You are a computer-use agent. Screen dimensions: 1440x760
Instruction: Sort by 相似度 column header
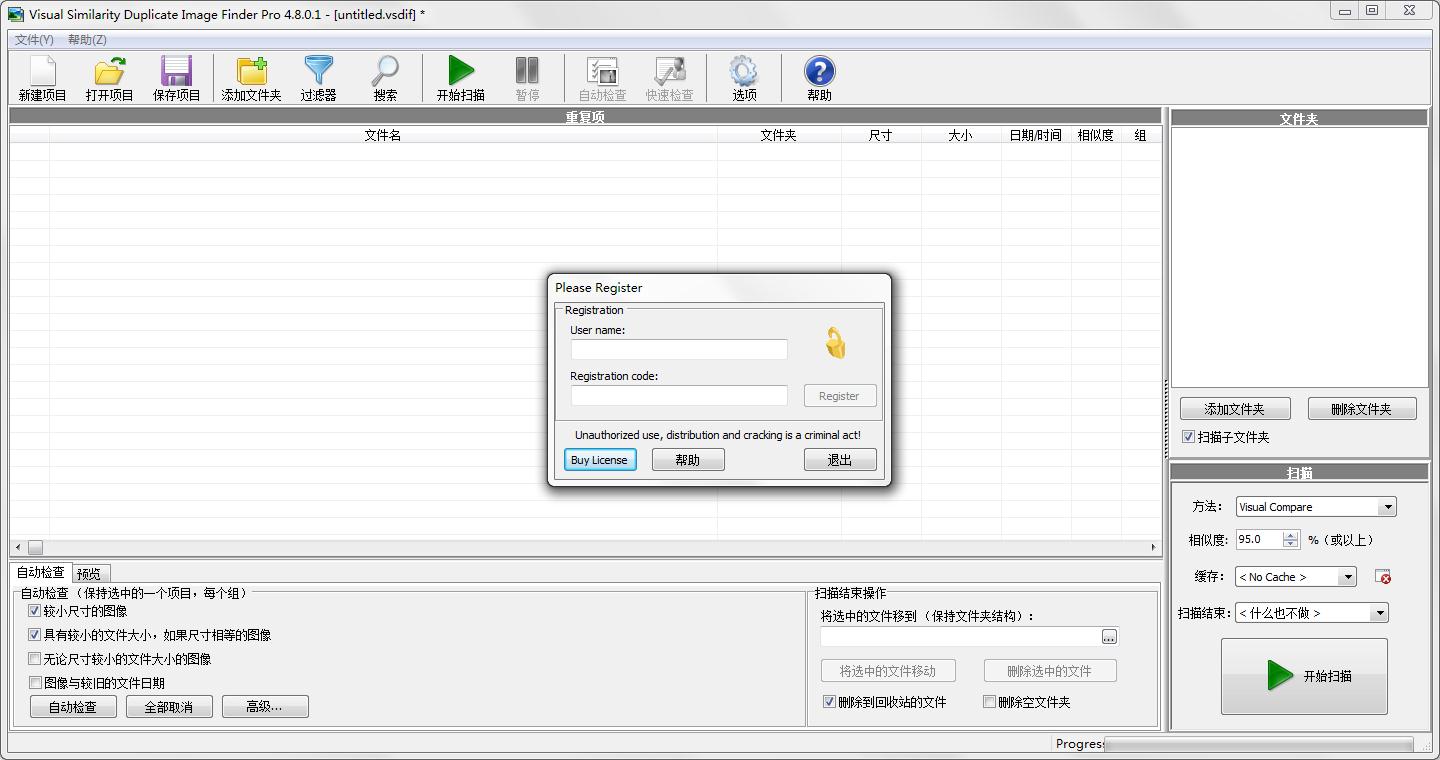[1095, 135]
